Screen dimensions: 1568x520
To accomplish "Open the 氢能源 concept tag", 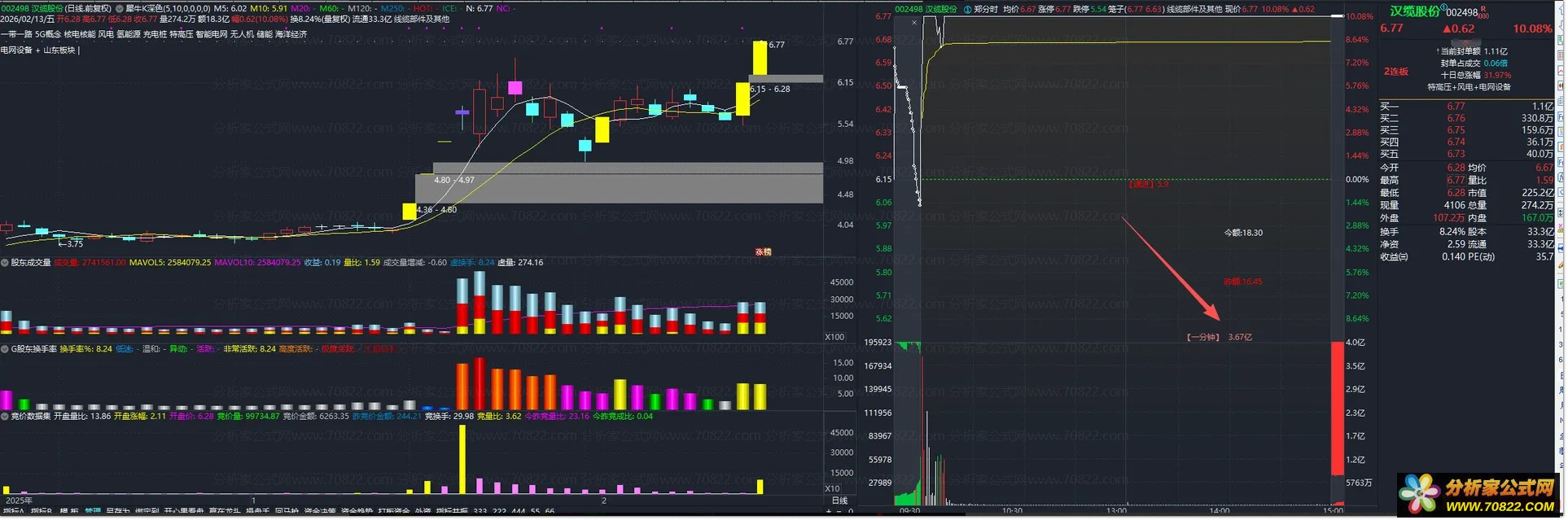I will [129, 35].
